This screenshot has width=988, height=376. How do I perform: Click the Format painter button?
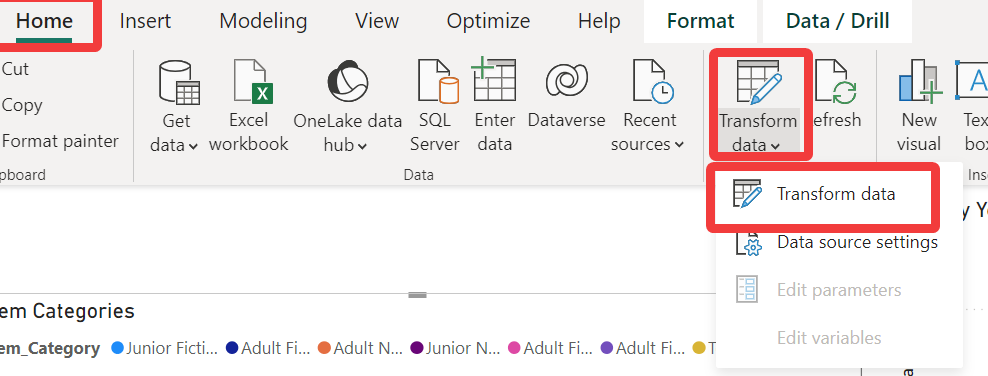(60, 141)
